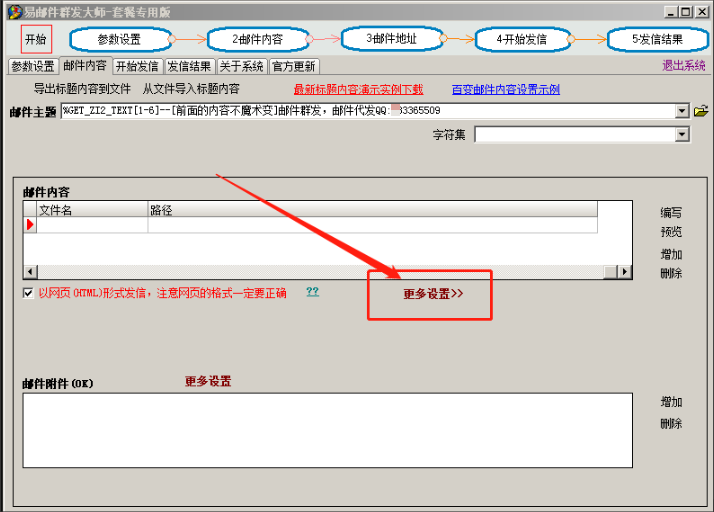Click 增加 beside the attachment list

point(671,402)
